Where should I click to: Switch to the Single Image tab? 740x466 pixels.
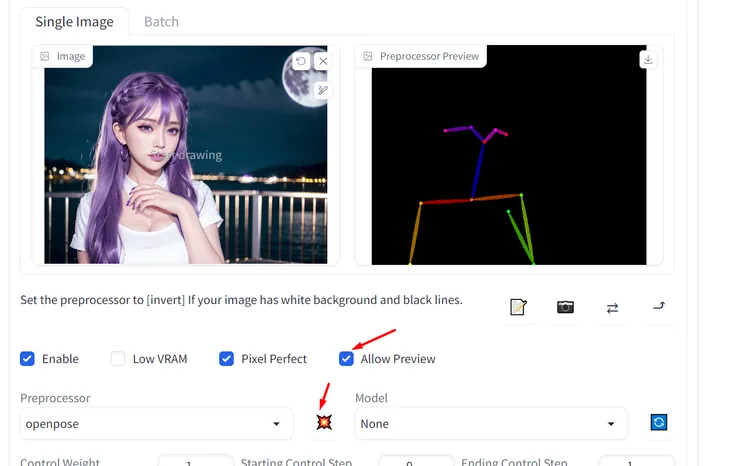pos(74,22)
